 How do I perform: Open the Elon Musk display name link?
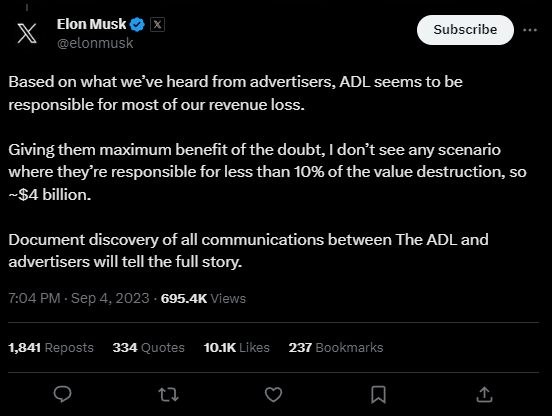91,24
